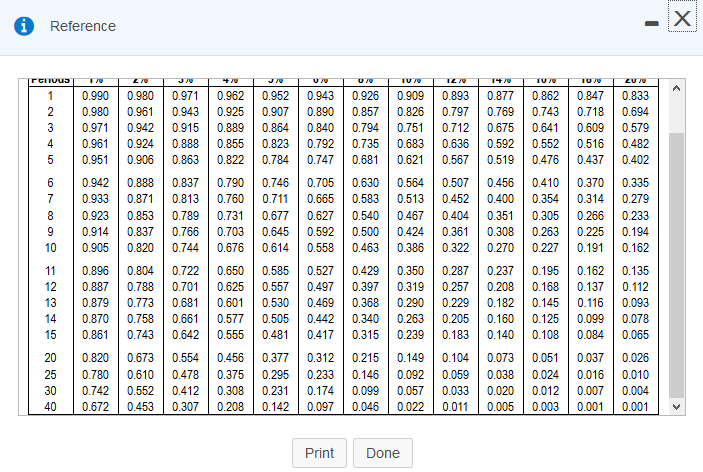The width and height of the screenshot is (703, 472).
Task: Click 0.870 in the period 14 row
Action: [x=95, y=319]
